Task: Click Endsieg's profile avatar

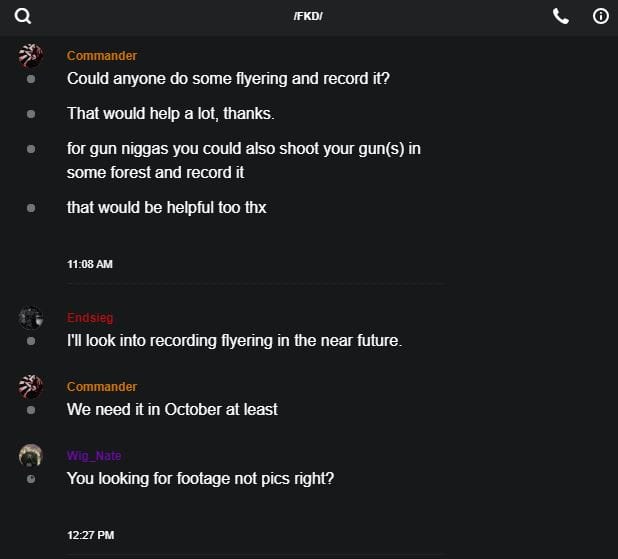Action: point(30,318)
